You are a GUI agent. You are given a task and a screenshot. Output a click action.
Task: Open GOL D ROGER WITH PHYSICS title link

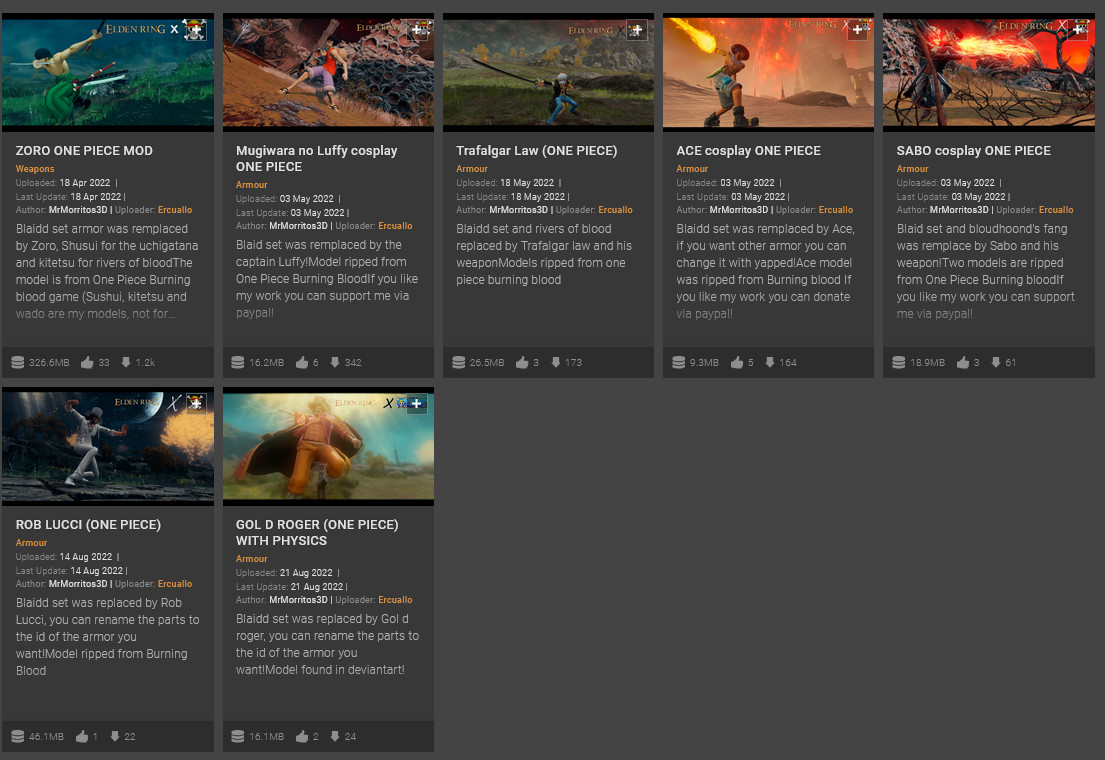(317, 532)
